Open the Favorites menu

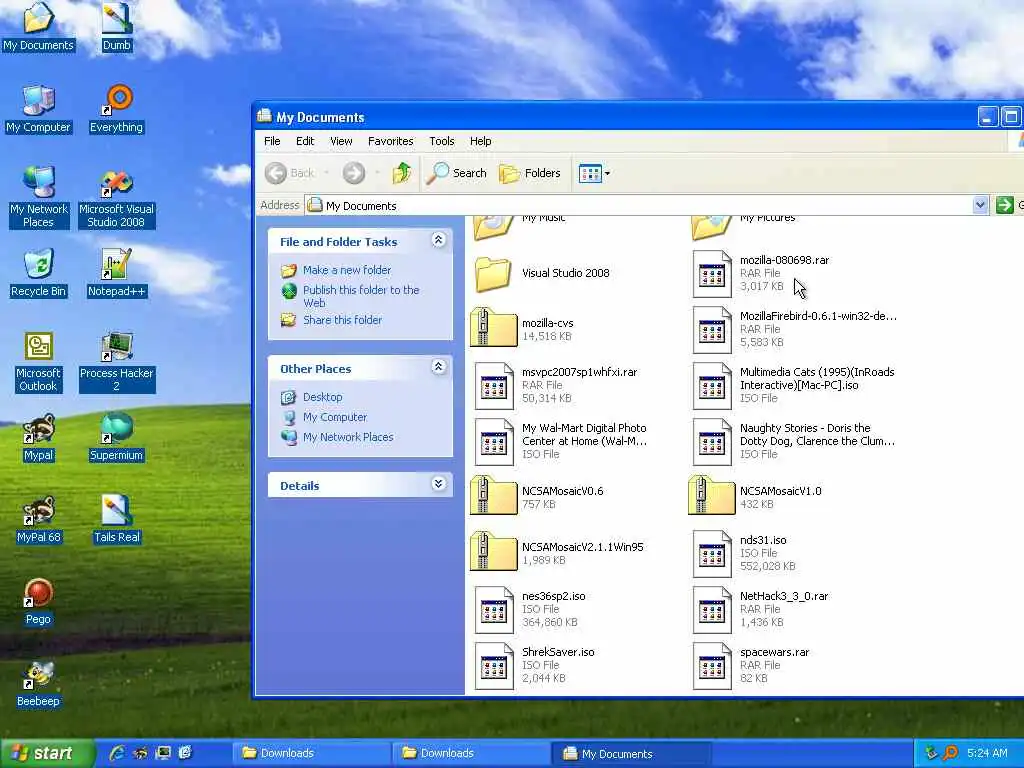(x=391, y=141)
